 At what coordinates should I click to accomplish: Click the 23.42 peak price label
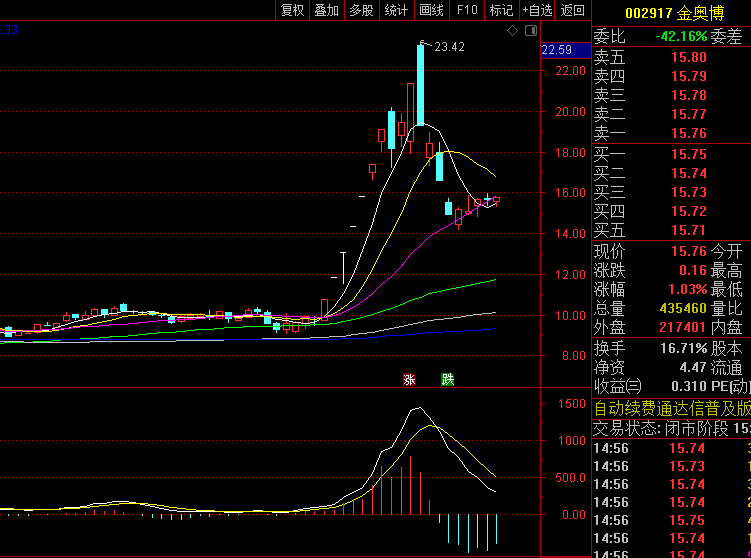click(450, 46)
